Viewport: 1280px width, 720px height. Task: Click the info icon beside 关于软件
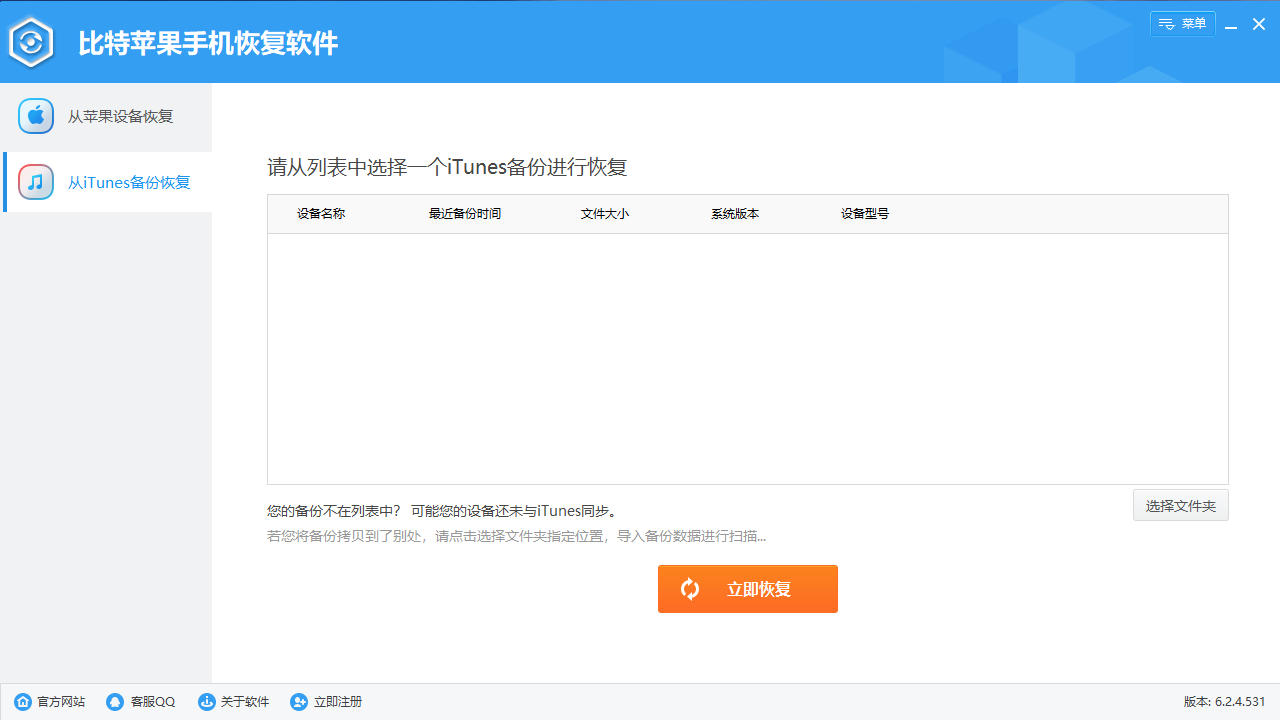click(x=207, y=701)
